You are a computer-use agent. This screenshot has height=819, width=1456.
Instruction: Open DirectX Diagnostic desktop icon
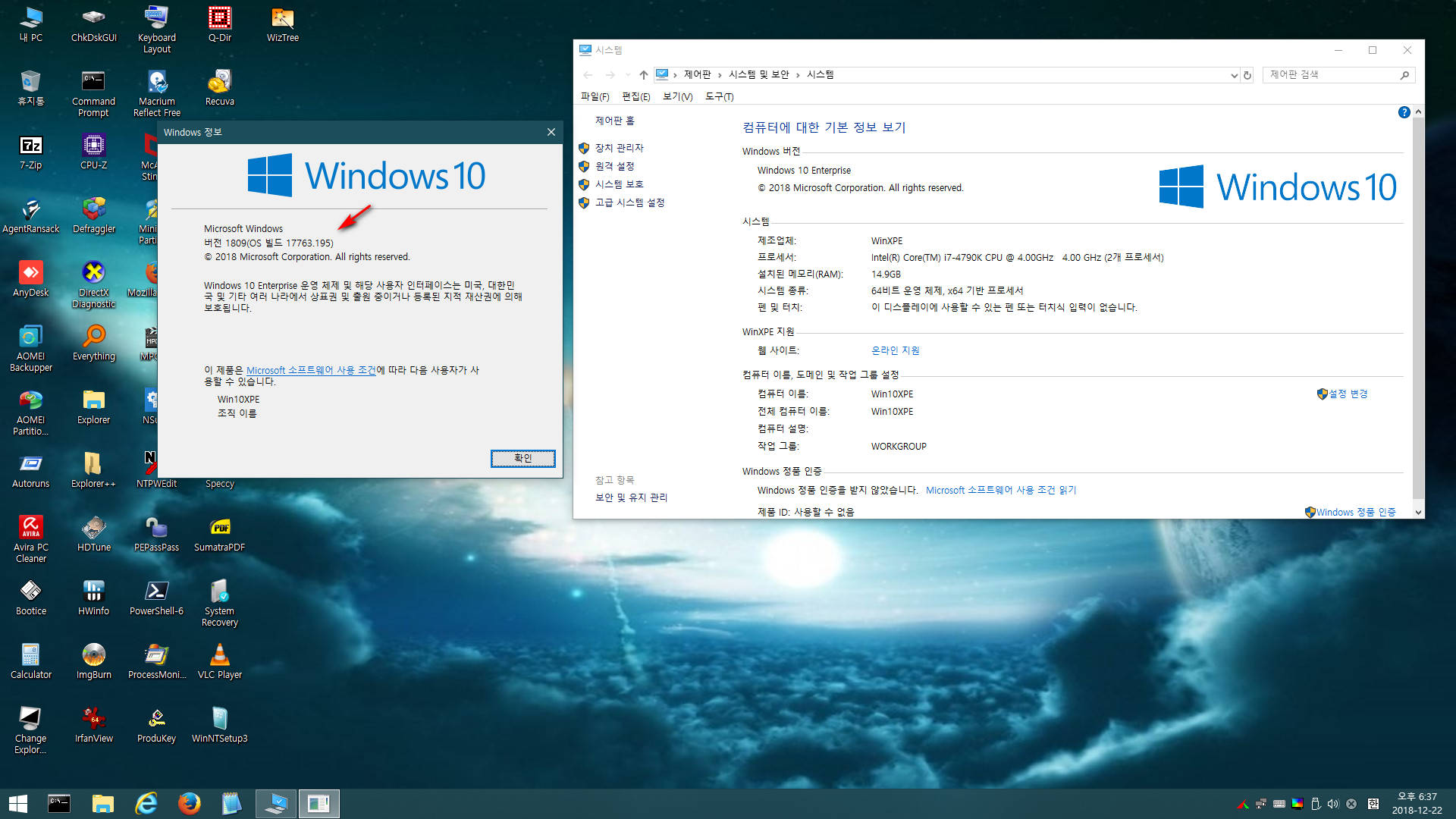click(93, 284)
